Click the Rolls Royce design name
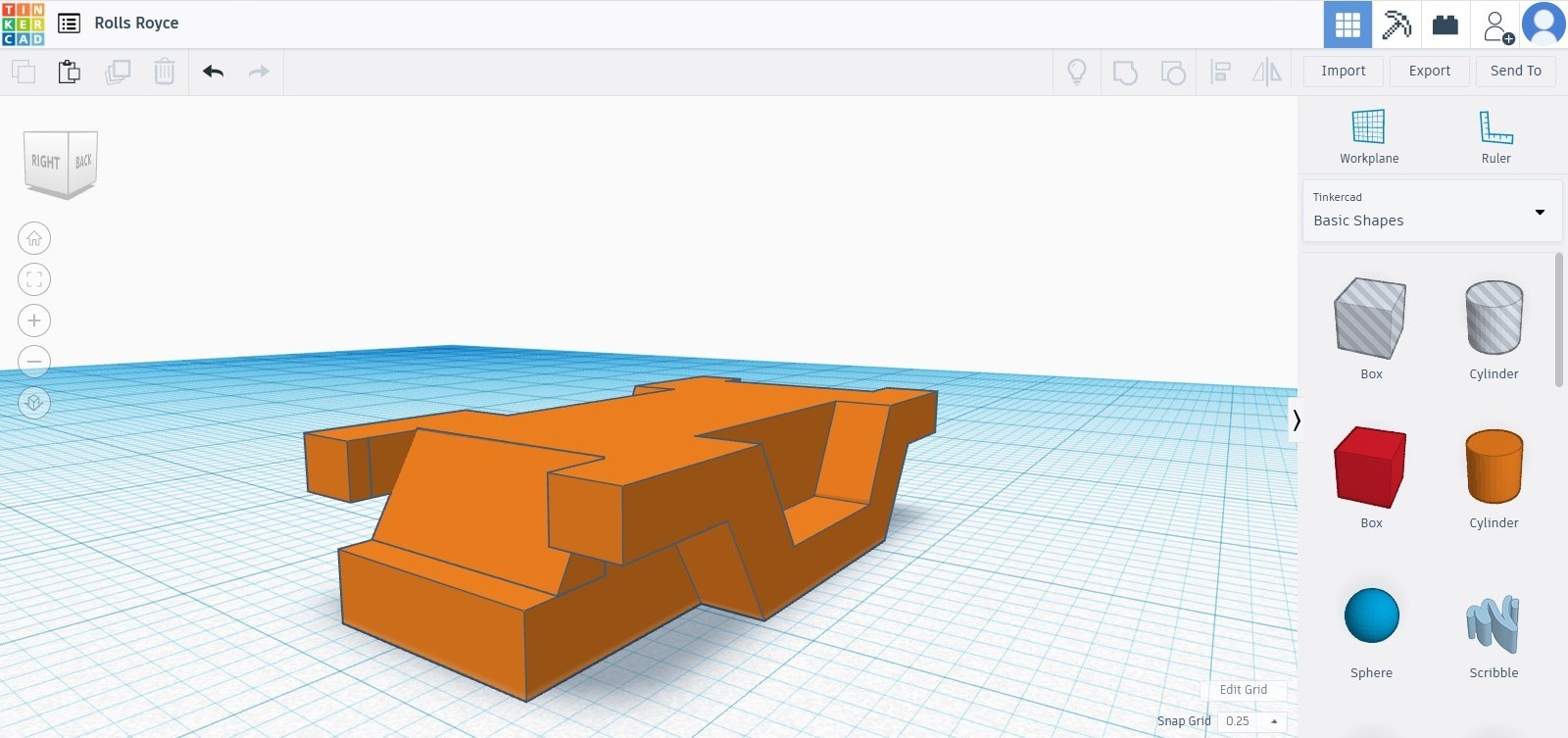Screen dimensions: 1568x738 click(x=136, y=24)
